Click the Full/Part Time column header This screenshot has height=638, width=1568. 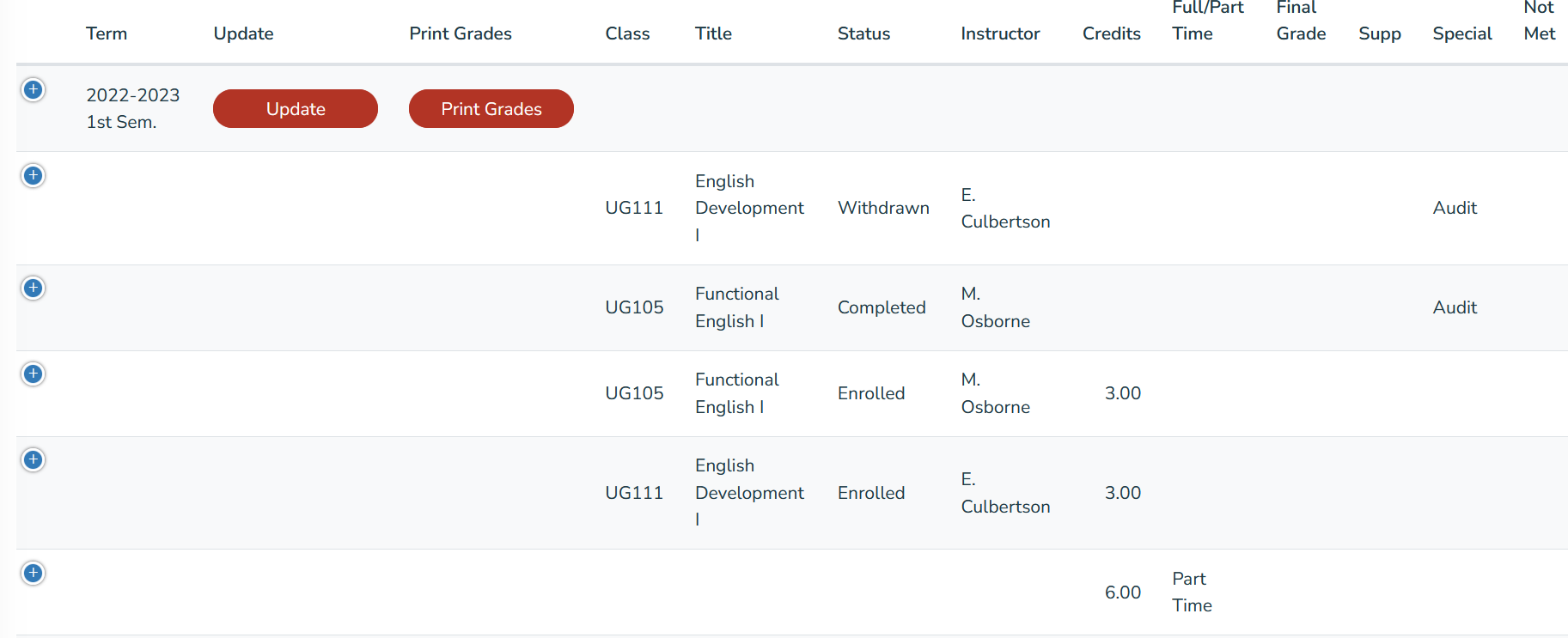pyautogui.click(x=1208, y=21)
